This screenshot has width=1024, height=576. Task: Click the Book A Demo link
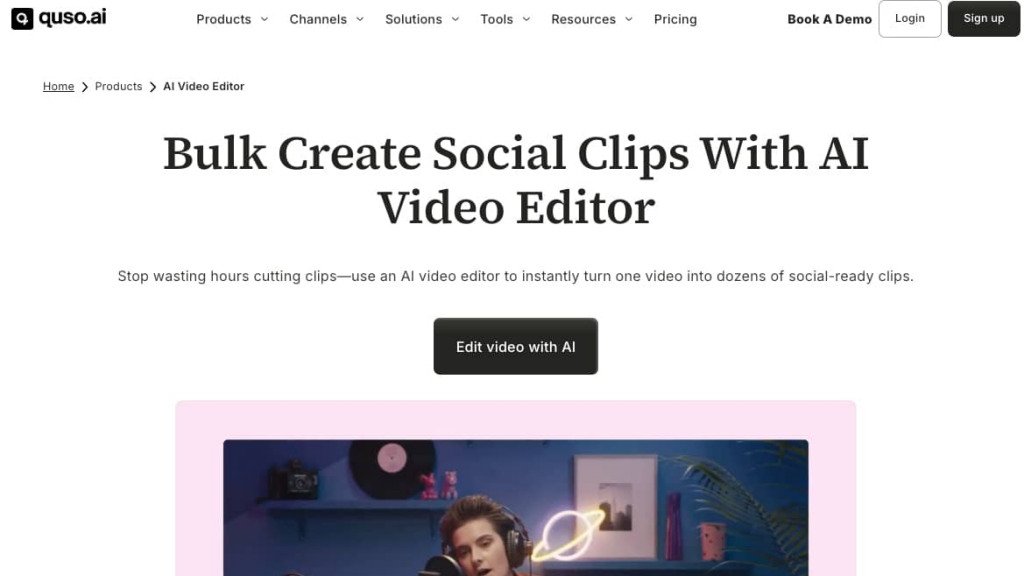click(829, 19)
